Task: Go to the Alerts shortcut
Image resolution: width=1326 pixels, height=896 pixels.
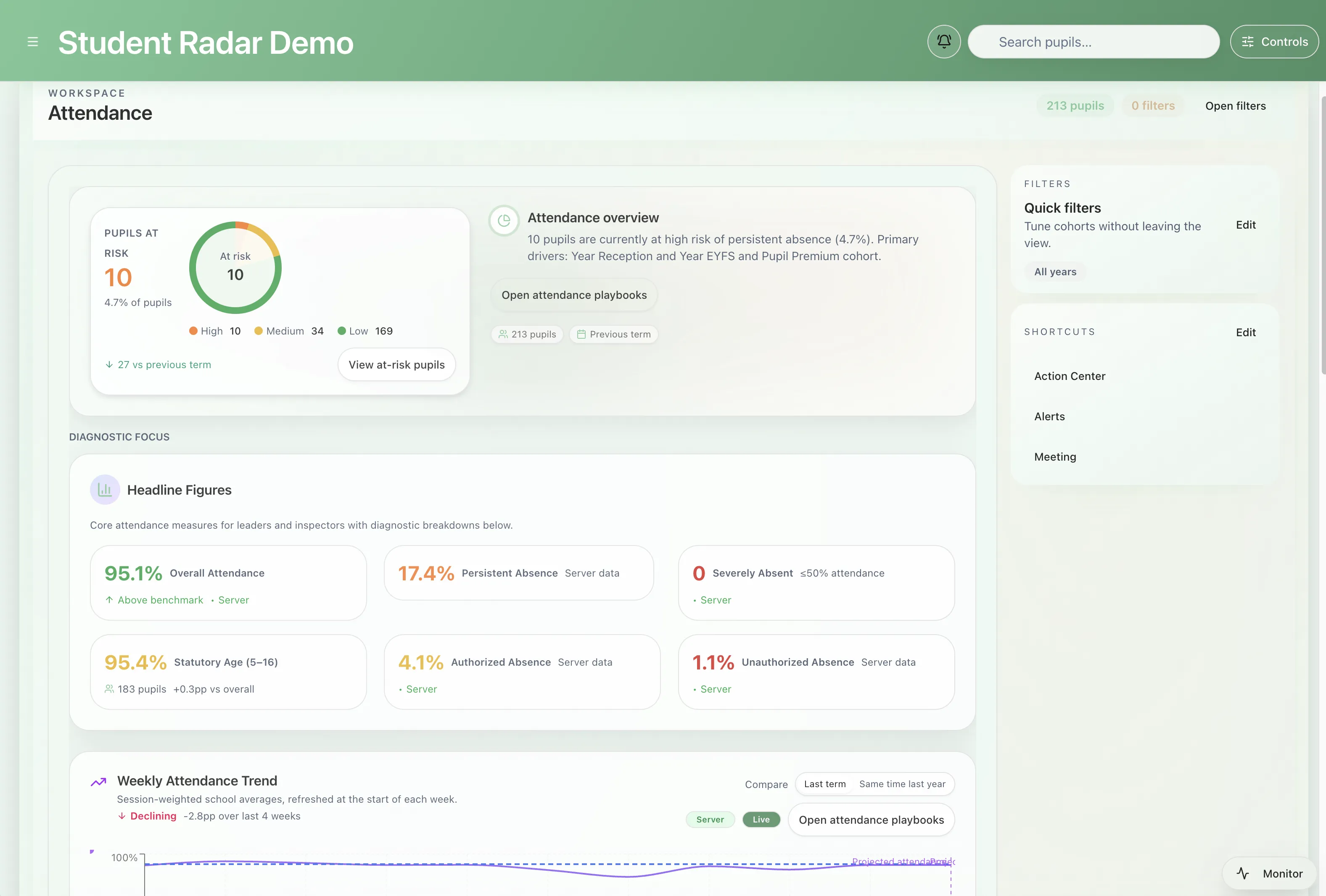Action: click(x=1049, y=416)
